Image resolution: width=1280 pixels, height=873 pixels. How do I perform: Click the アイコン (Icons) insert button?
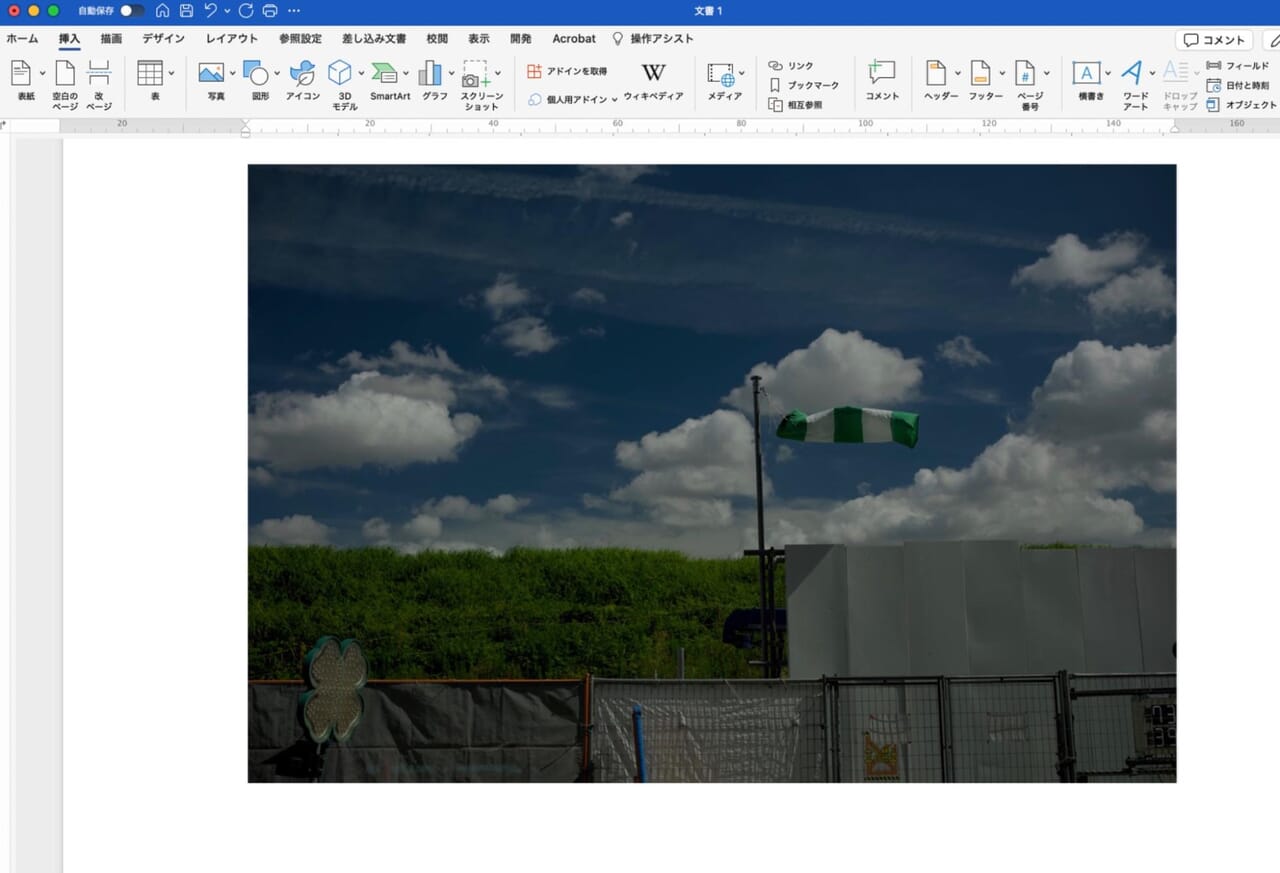pos(302,74)
